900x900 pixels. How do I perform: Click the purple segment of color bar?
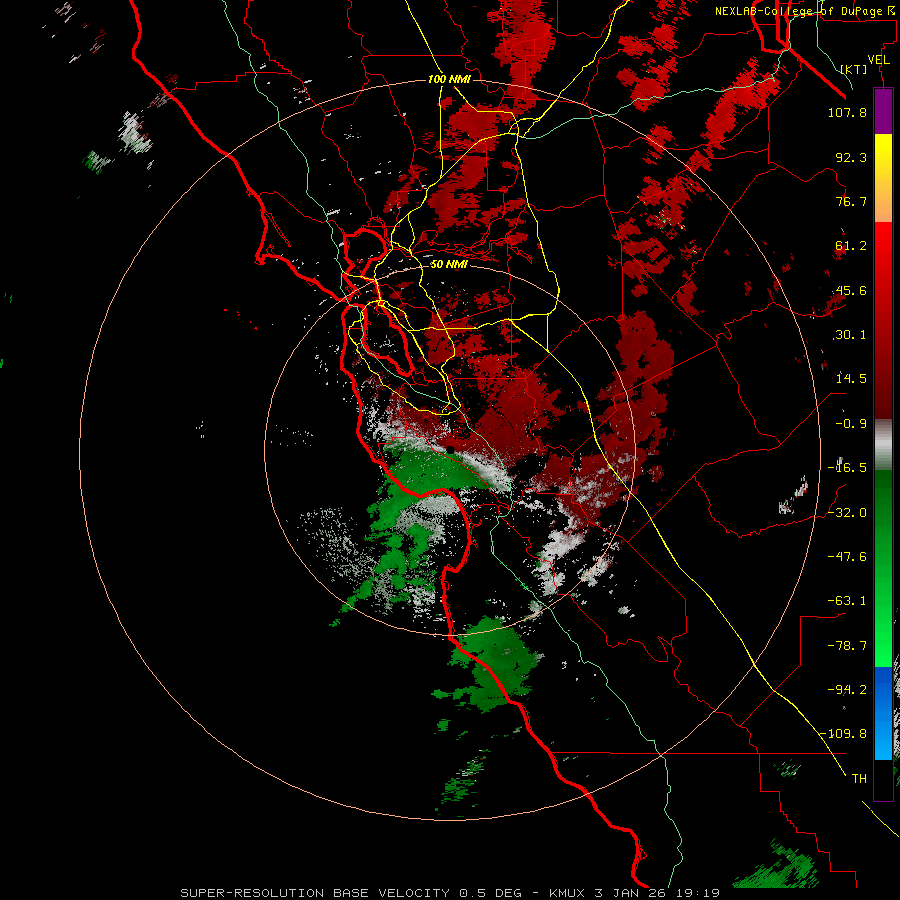click(x=883, y=111)
